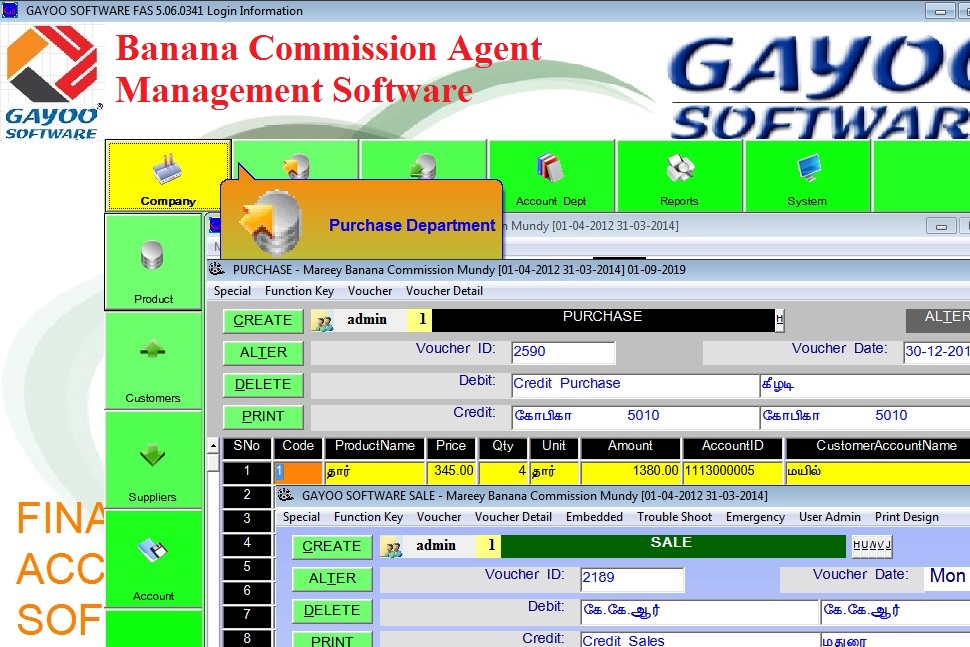The height and width of the screenshot is (647, 970).
Task: Open the System module tile
Action: [807, 176]
